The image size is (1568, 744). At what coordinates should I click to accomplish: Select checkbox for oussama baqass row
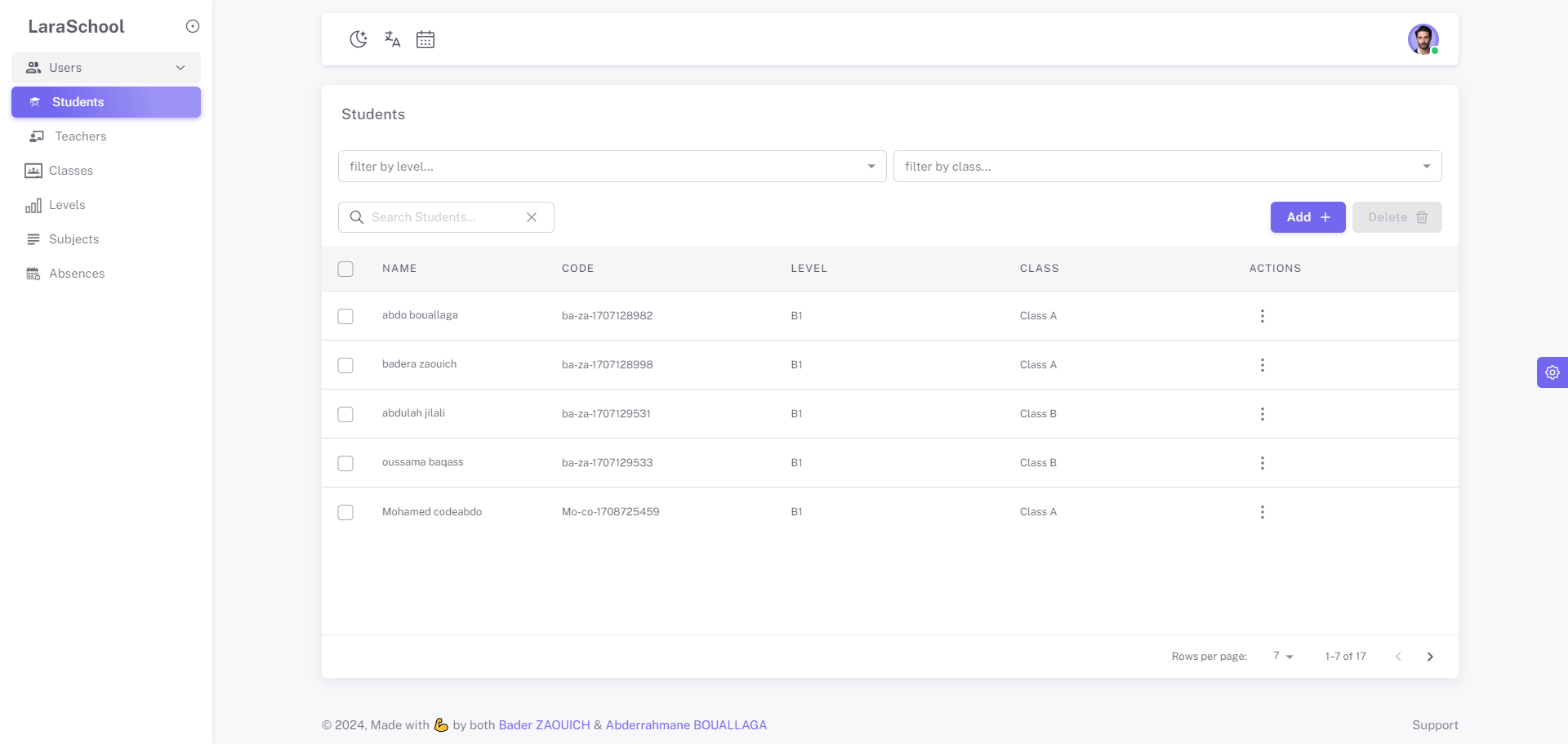pos(345,463)
